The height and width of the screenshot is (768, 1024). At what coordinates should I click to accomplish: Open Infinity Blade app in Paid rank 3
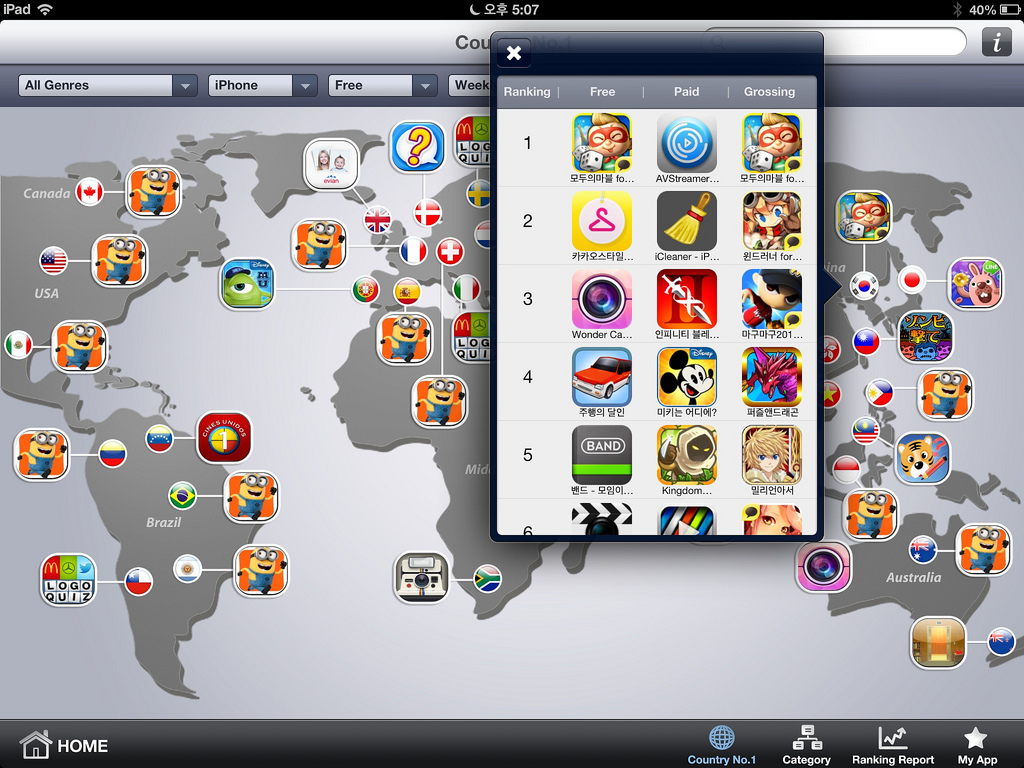click(686, 299)
